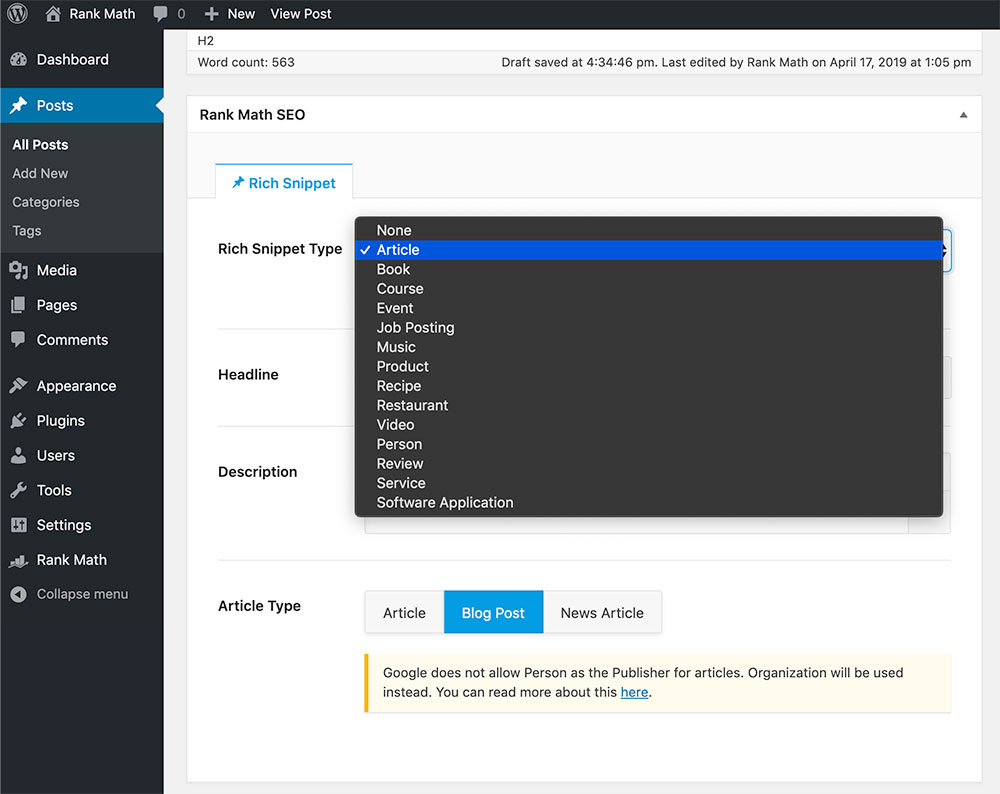Open Categories in the Posts submenu
1000x794 pixels.
pyautogui.click(x=46, y=202)
